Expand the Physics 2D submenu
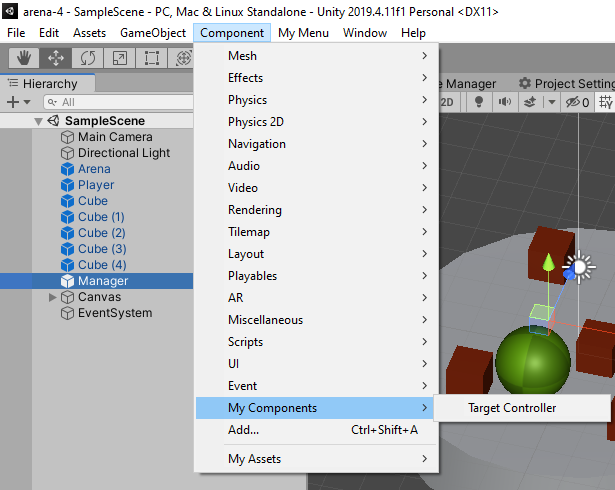The height and width of the screenshot is (490, 615). pos(317,122)
